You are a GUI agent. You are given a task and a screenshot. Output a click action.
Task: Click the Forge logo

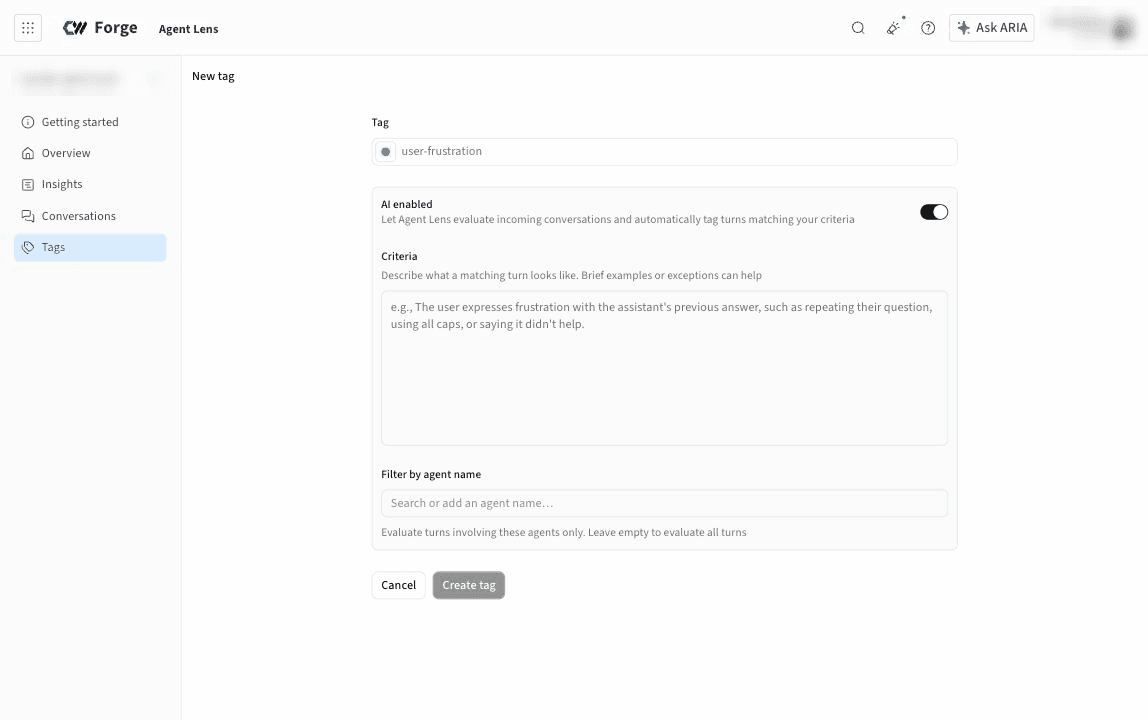coord(100,28)
